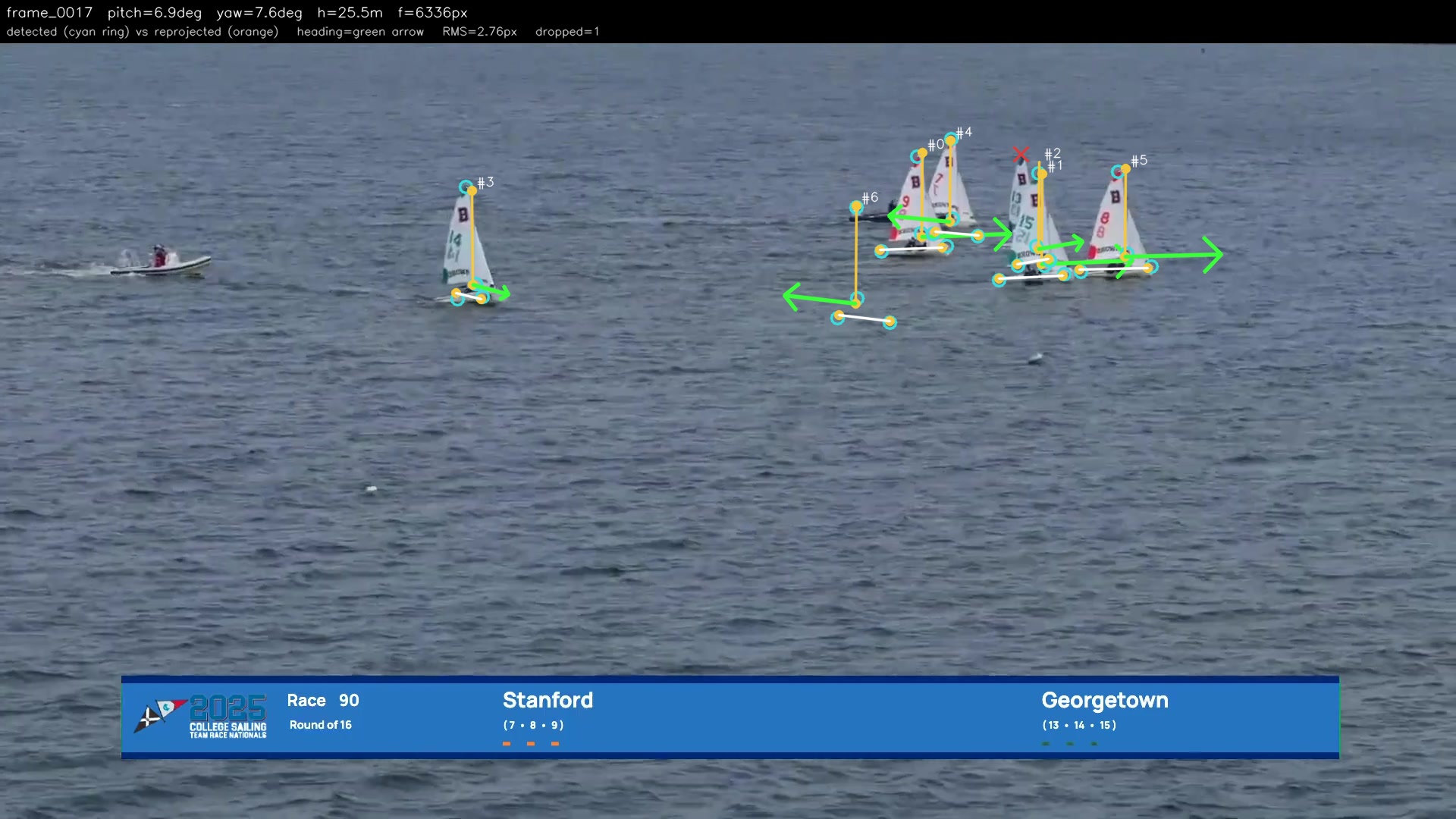Viewport: 1456px width, 819px height.
Task: Click the 2025 College Sailing logo
Action: [200, 715]
